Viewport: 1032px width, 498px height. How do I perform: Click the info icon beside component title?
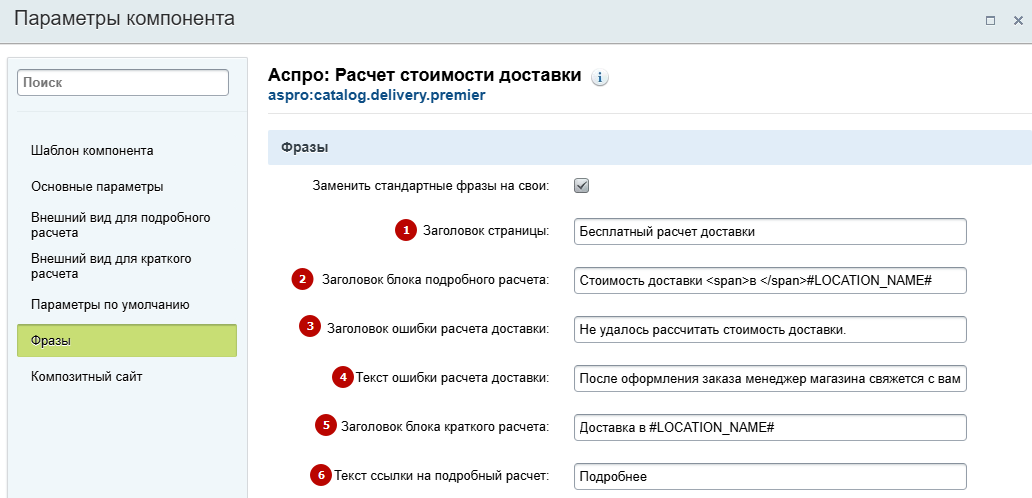[x=600, y=78]
